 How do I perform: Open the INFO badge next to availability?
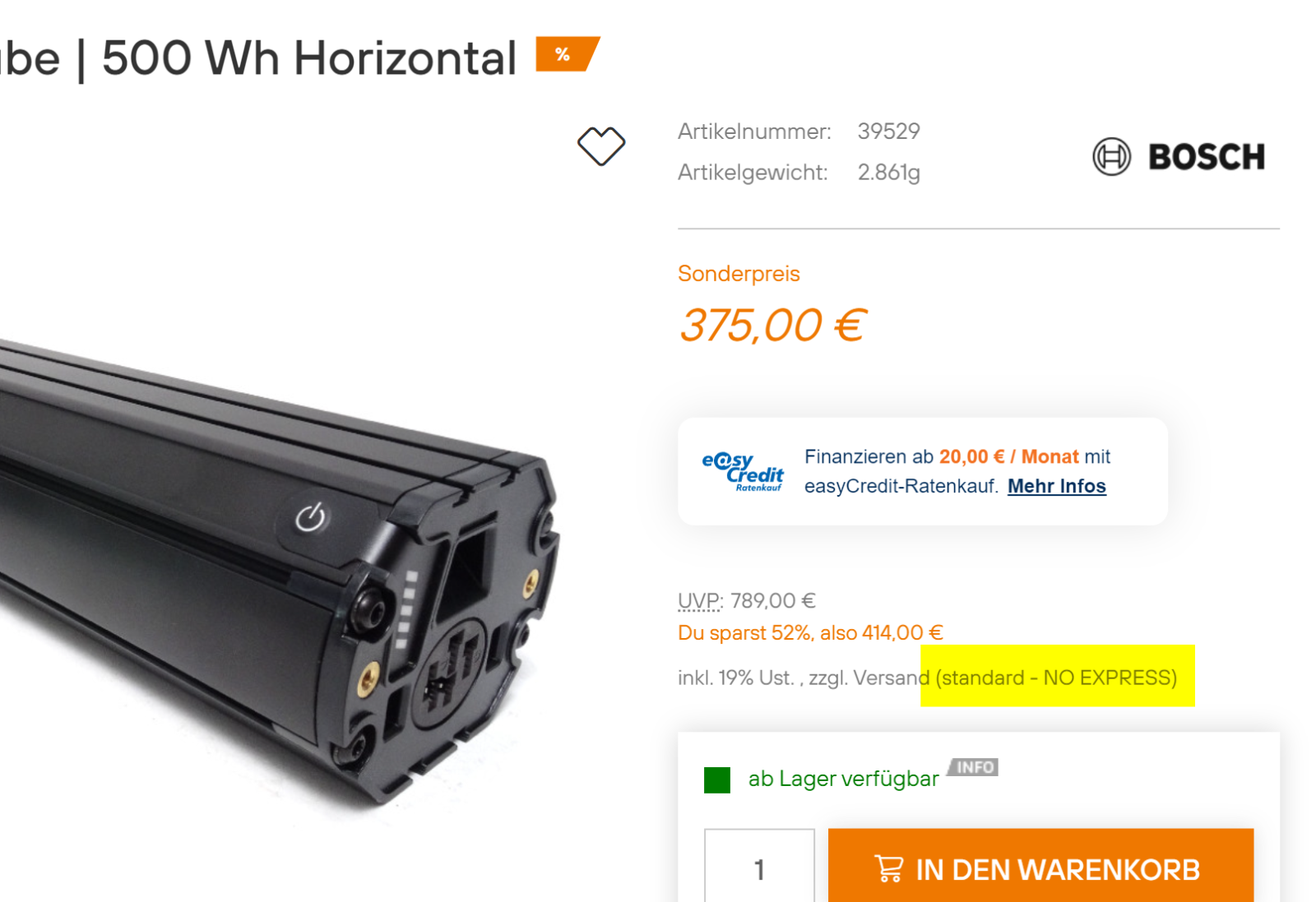click(x=973, y=767)
